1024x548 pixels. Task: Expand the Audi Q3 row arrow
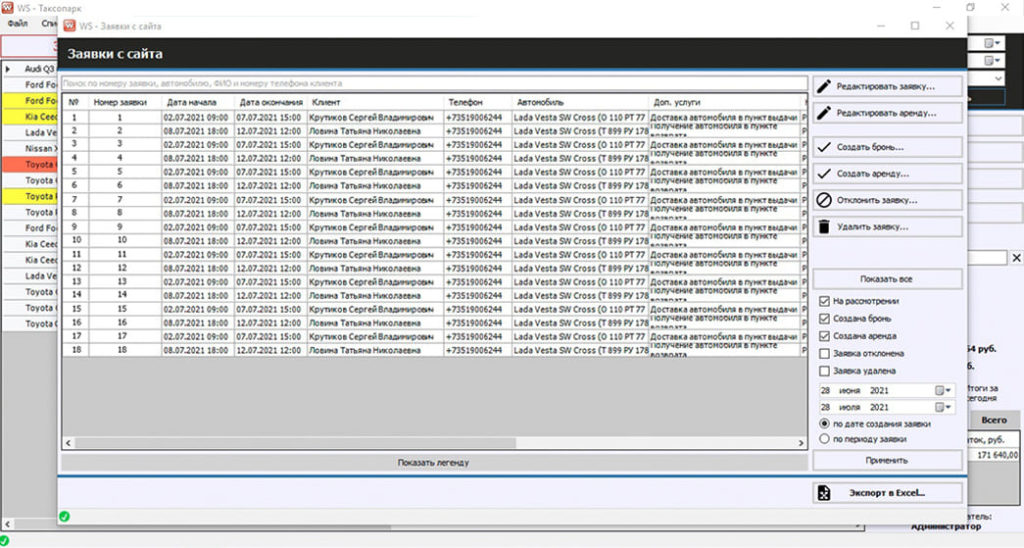point(8,69)
